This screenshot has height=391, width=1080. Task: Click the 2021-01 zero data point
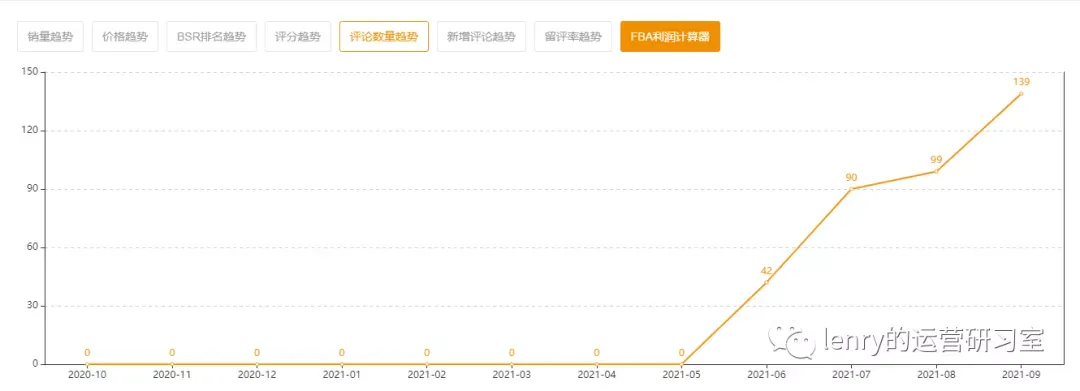(342, 363)
